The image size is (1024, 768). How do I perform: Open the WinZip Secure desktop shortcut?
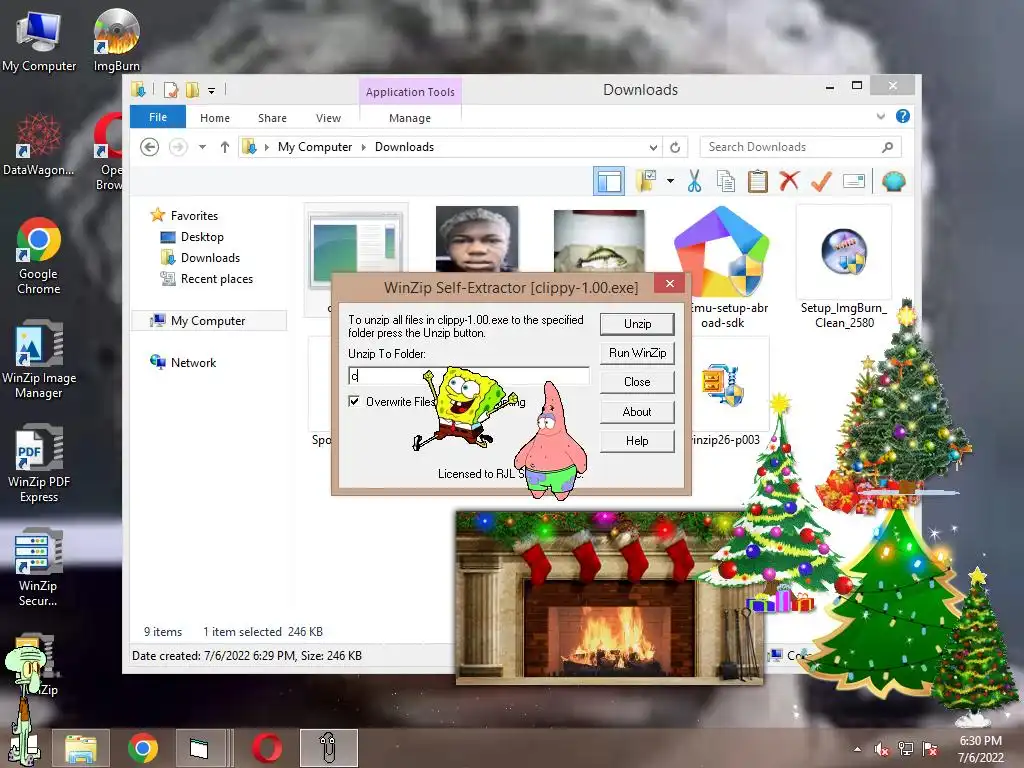[x=39, y=567]
